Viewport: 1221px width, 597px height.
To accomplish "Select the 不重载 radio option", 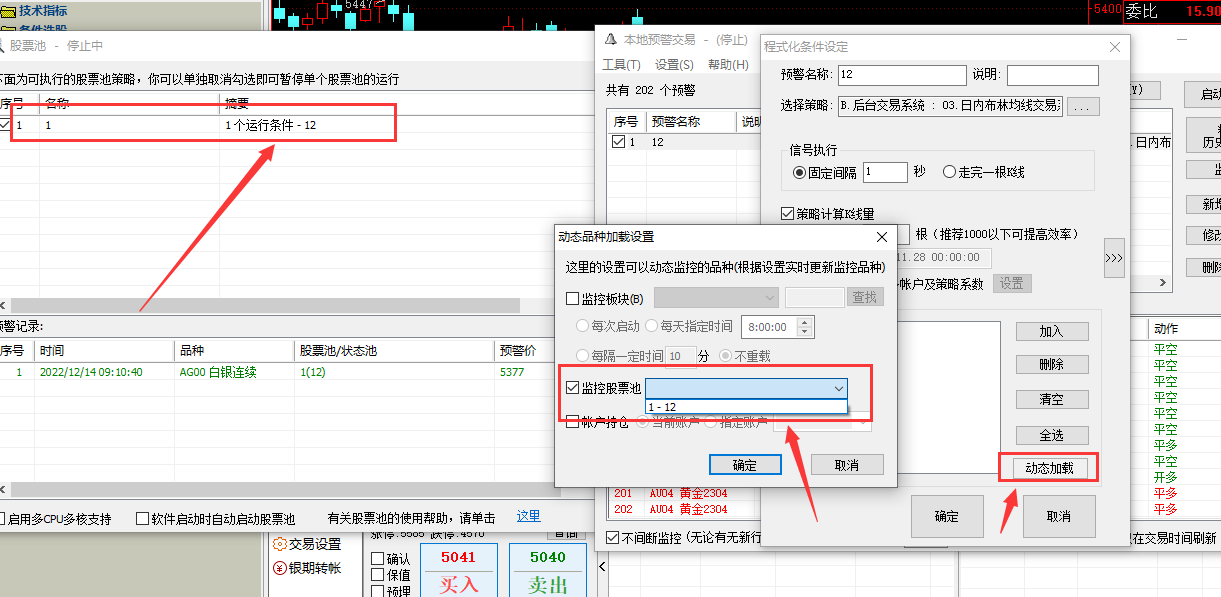I will point(726,356).
